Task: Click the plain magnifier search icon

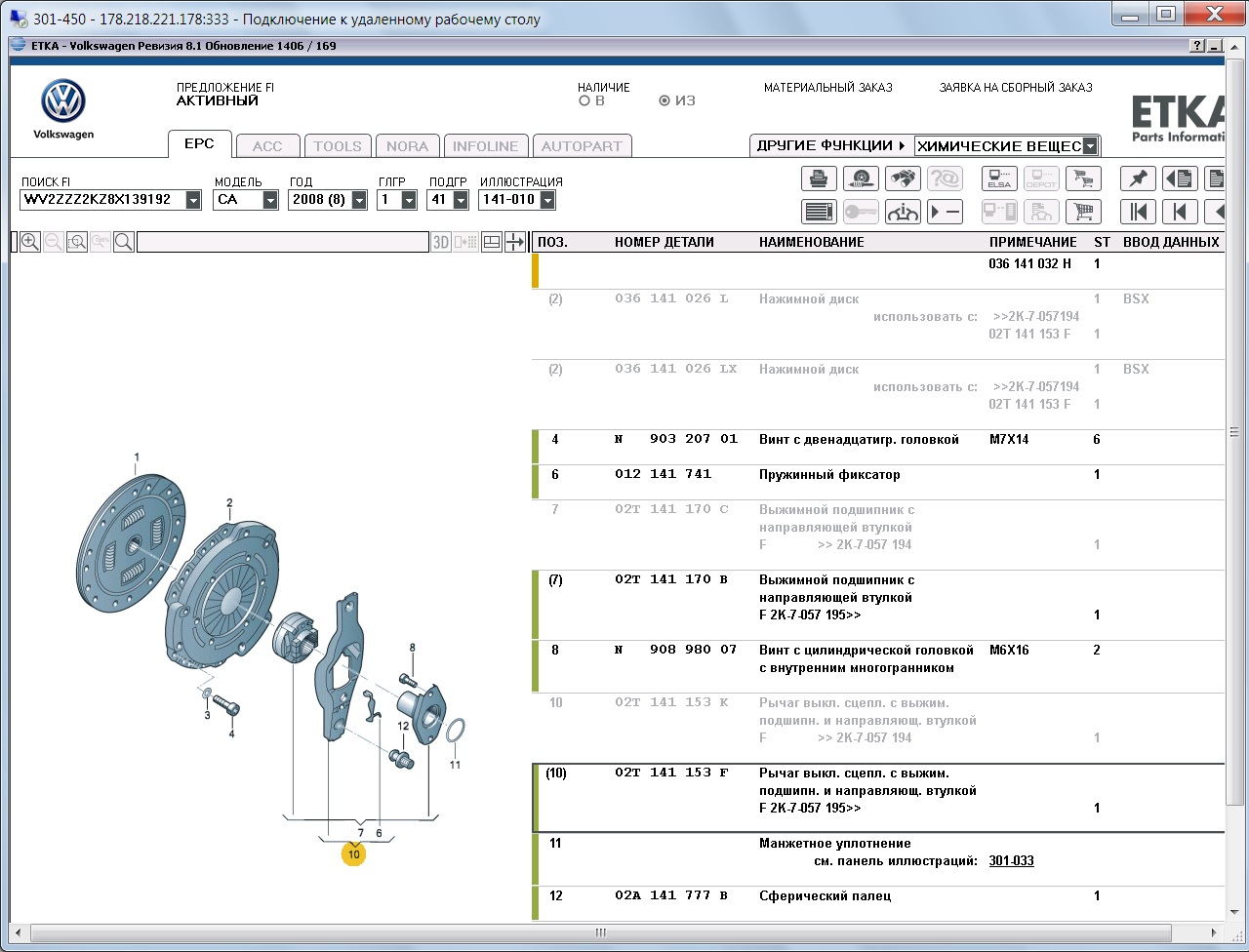Action: 124,242
